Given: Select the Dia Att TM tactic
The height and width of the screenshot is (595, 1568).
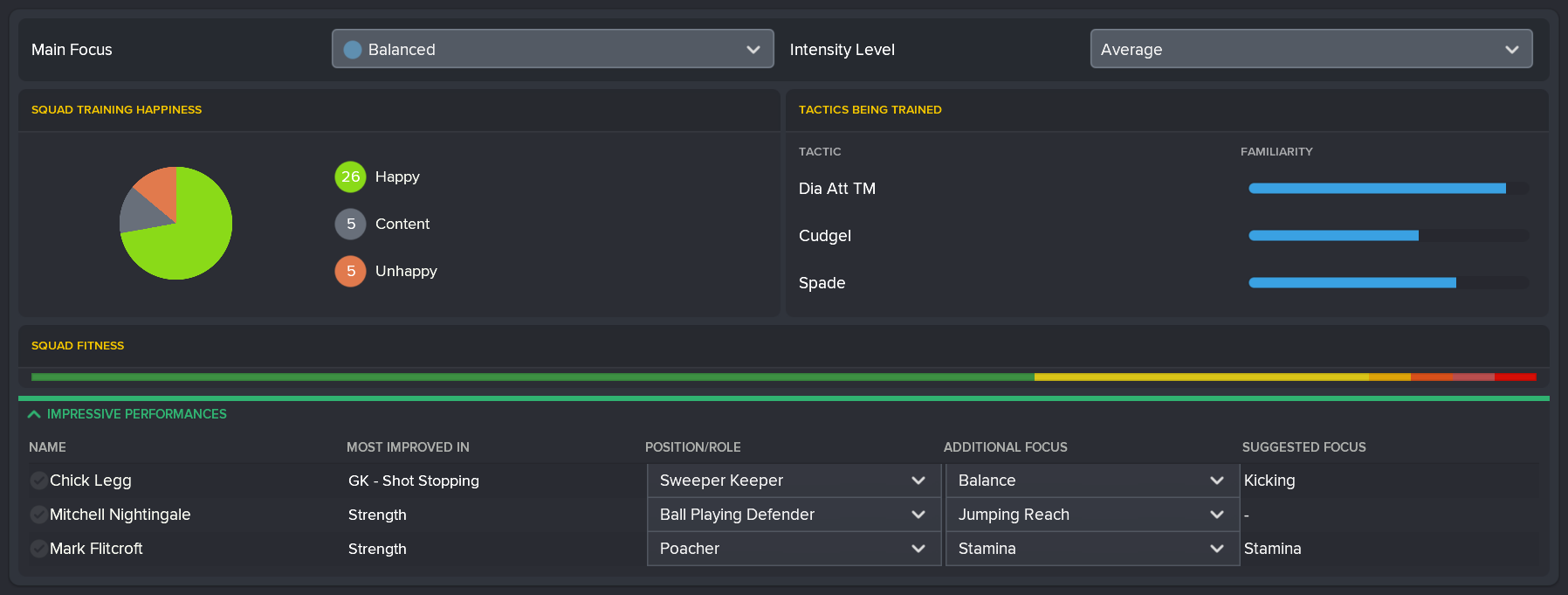Looking at the screenshot, I should (837, 189).
